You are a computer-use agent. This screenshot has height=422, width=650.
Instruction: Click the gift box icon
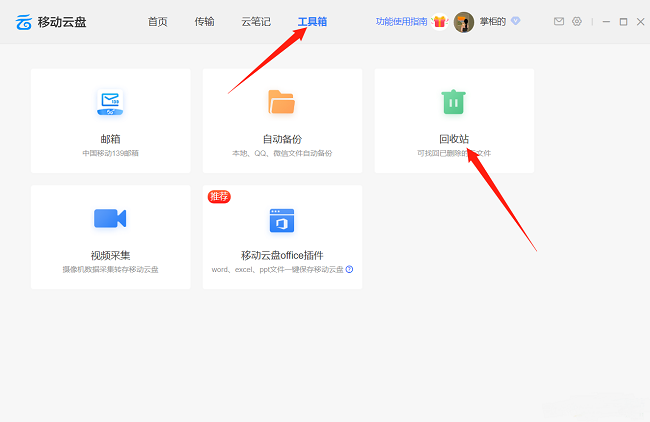[x=439, y=22]
